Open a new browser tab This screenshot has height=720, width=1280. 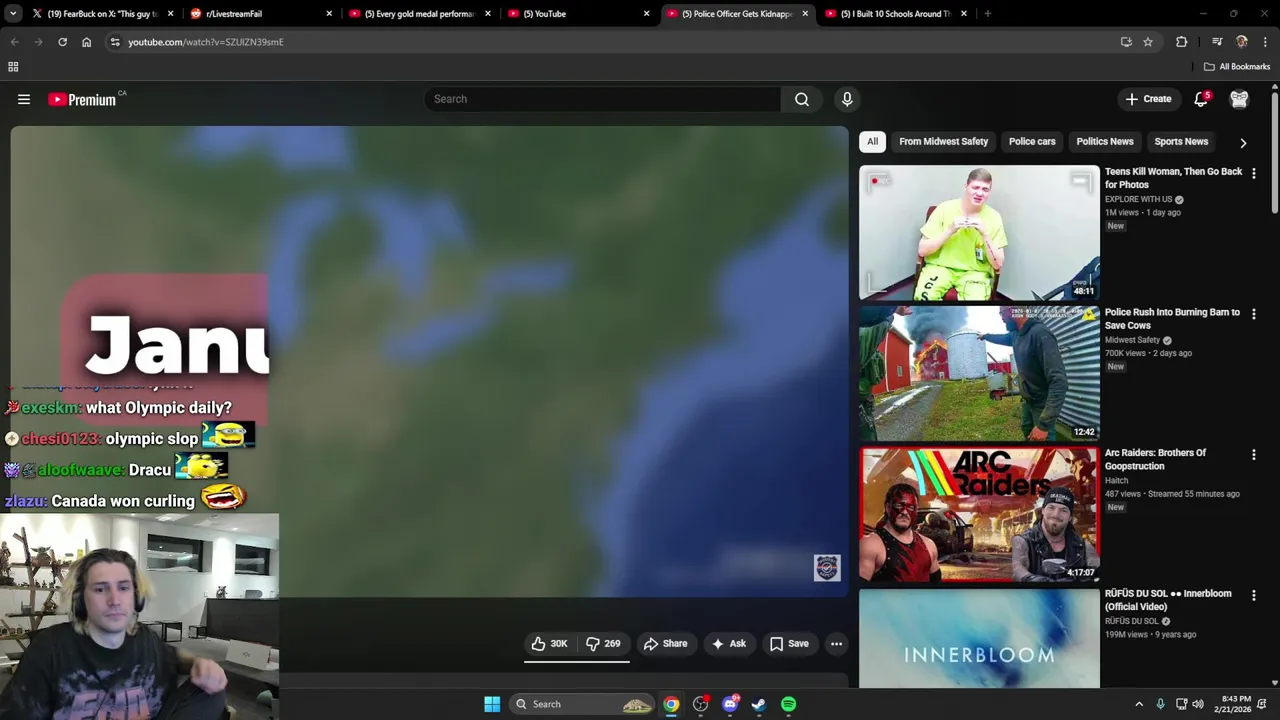[x=987, y=14]
